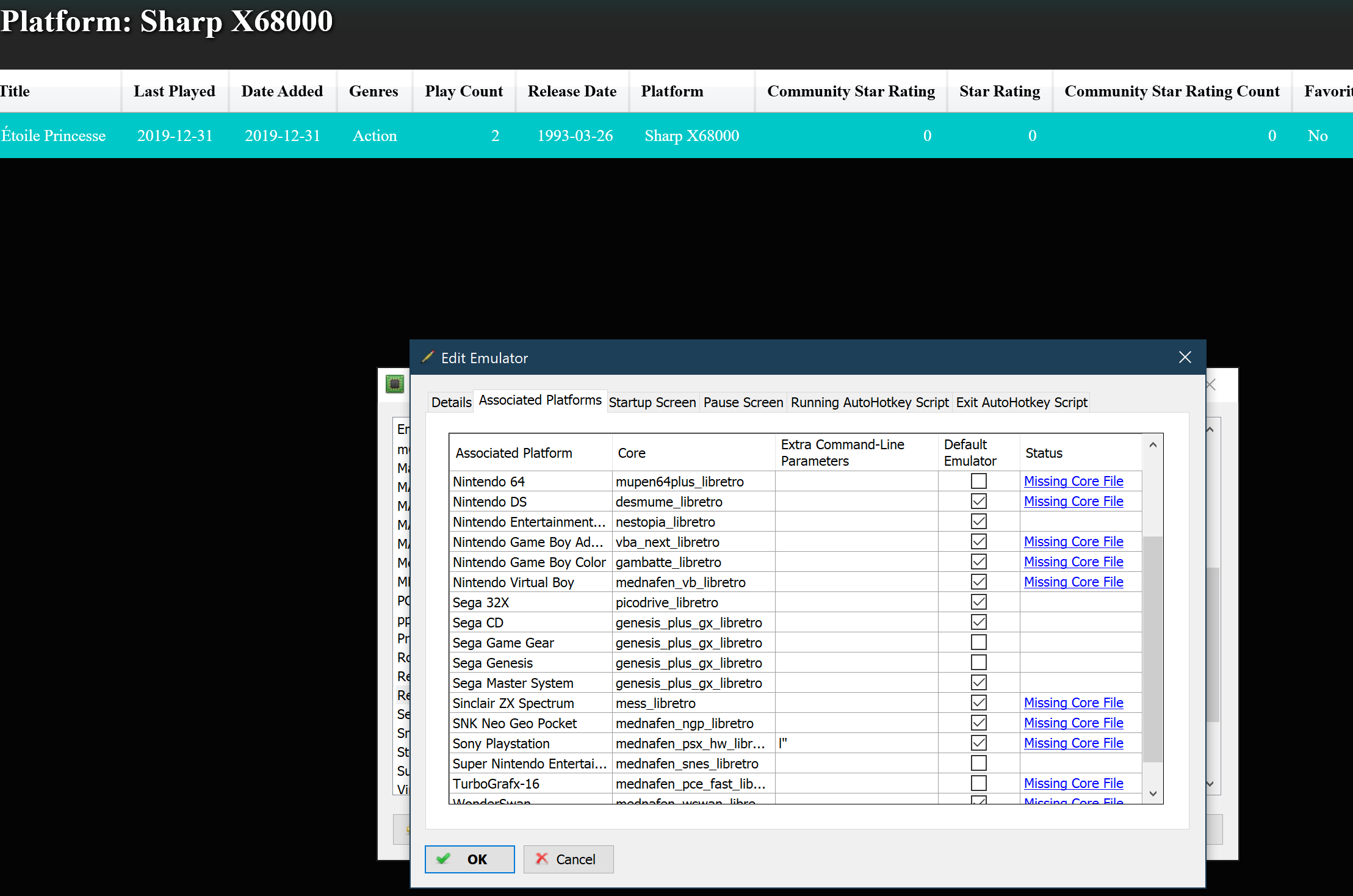Close the Edit Emulator dialog with X
Screen dimensions: 1353x896
[1185, 358]
